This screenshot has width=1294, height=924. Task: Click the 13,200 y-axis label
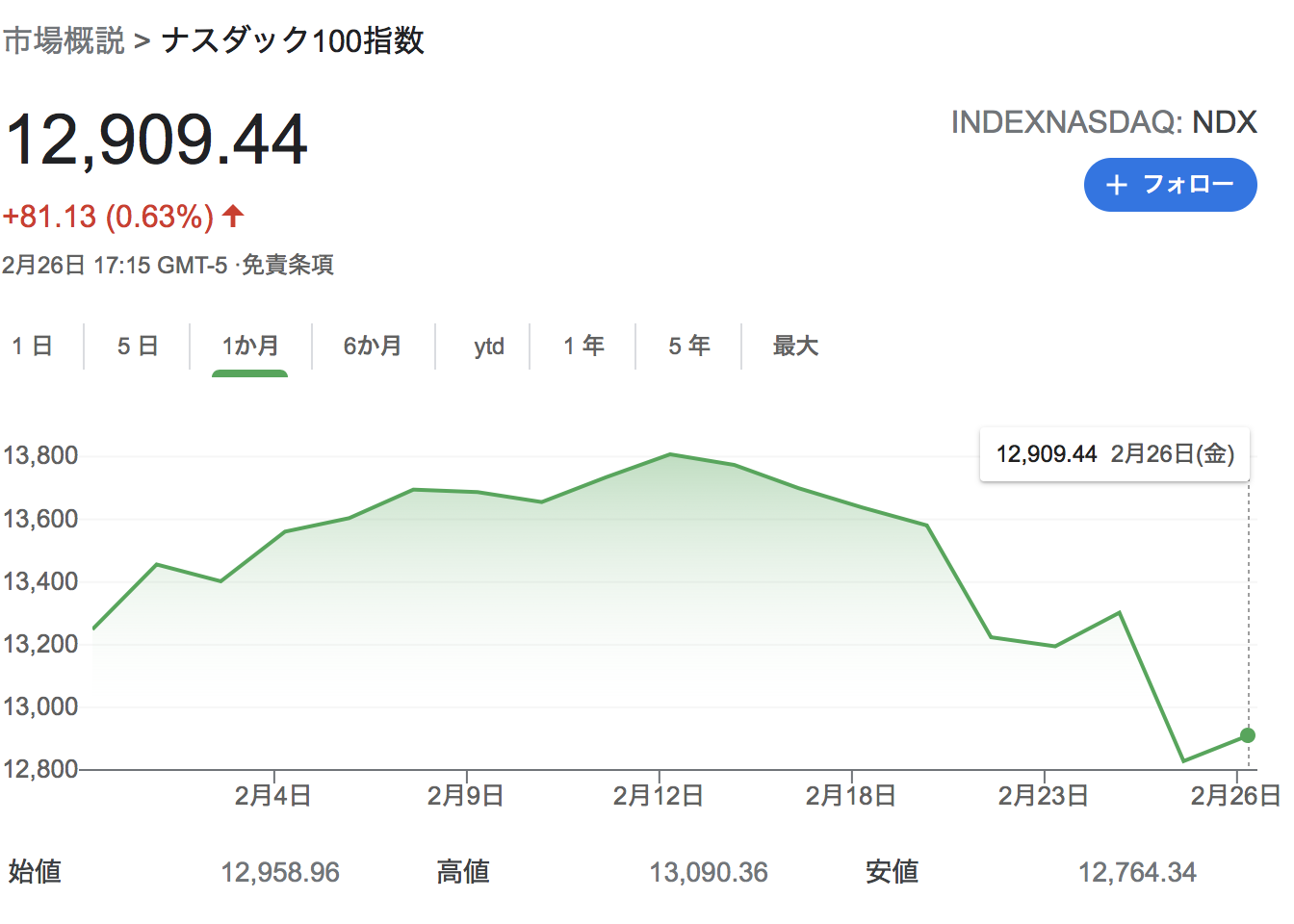[40, 644]
